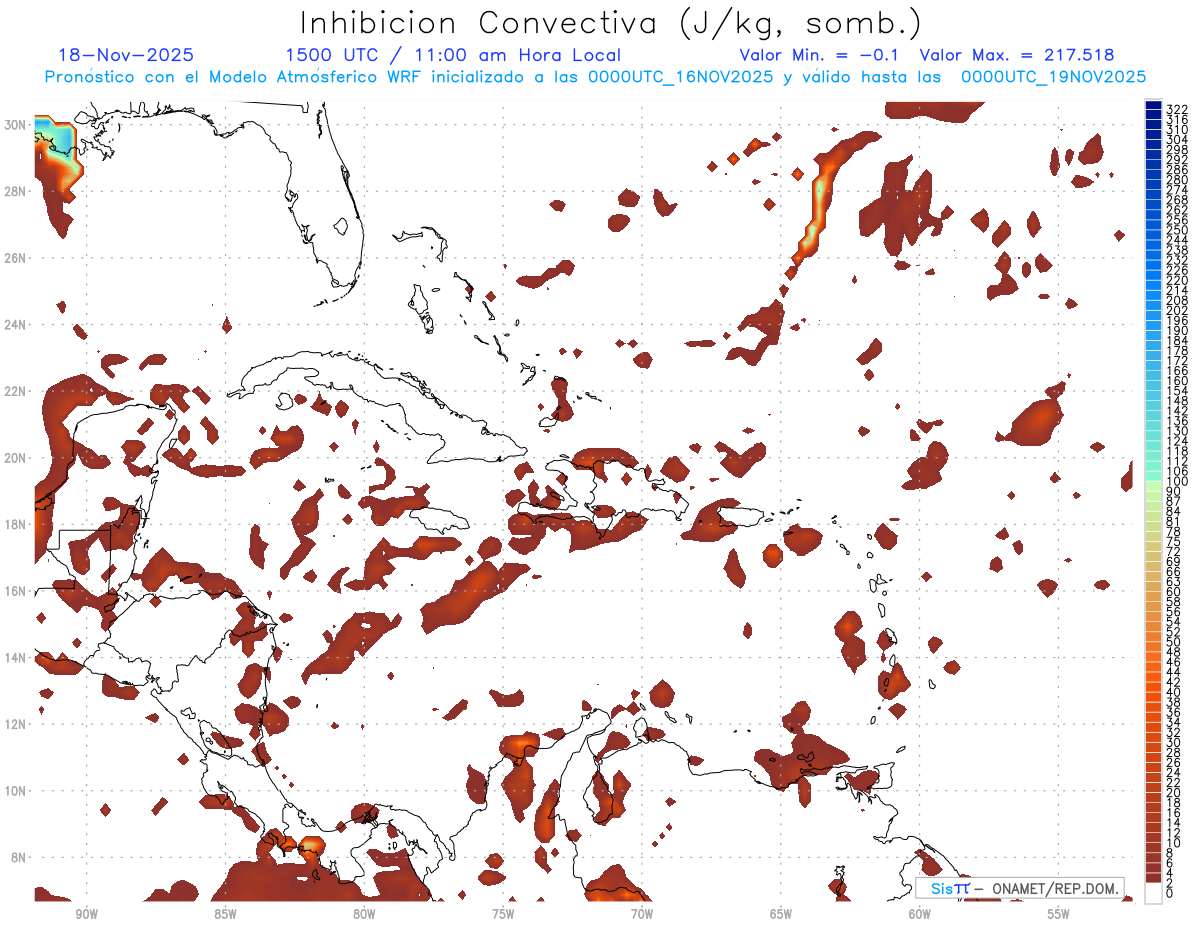The image size is (1200, 927).
Task: Click the 65W longitude label
Action: 781,914
